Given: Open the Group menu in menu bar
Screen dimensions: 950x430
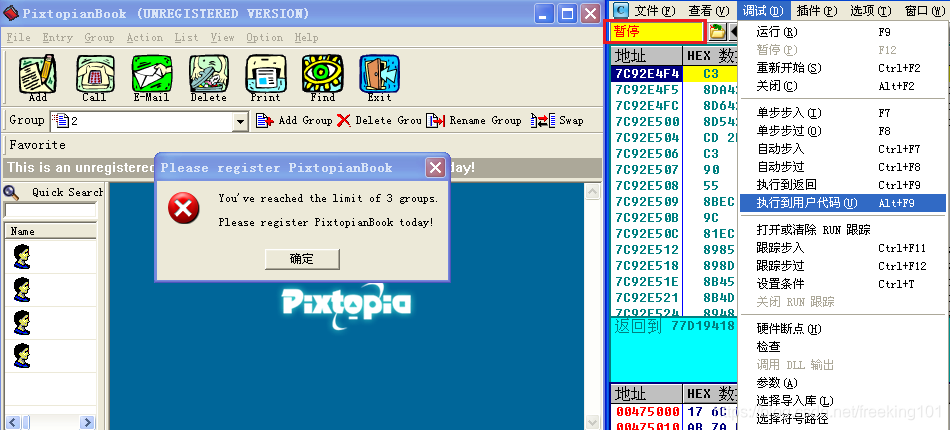Looking at the screenshot, I should point(99,38).
